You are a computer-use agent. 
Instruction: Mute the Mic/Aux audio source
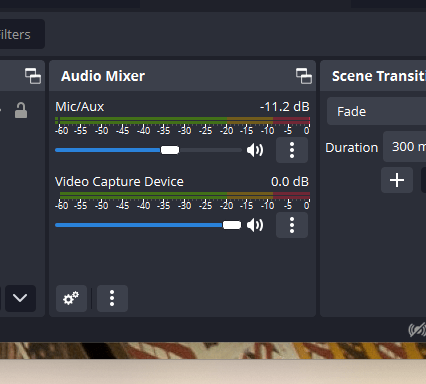pyautogui.click(x=255, y=150)
